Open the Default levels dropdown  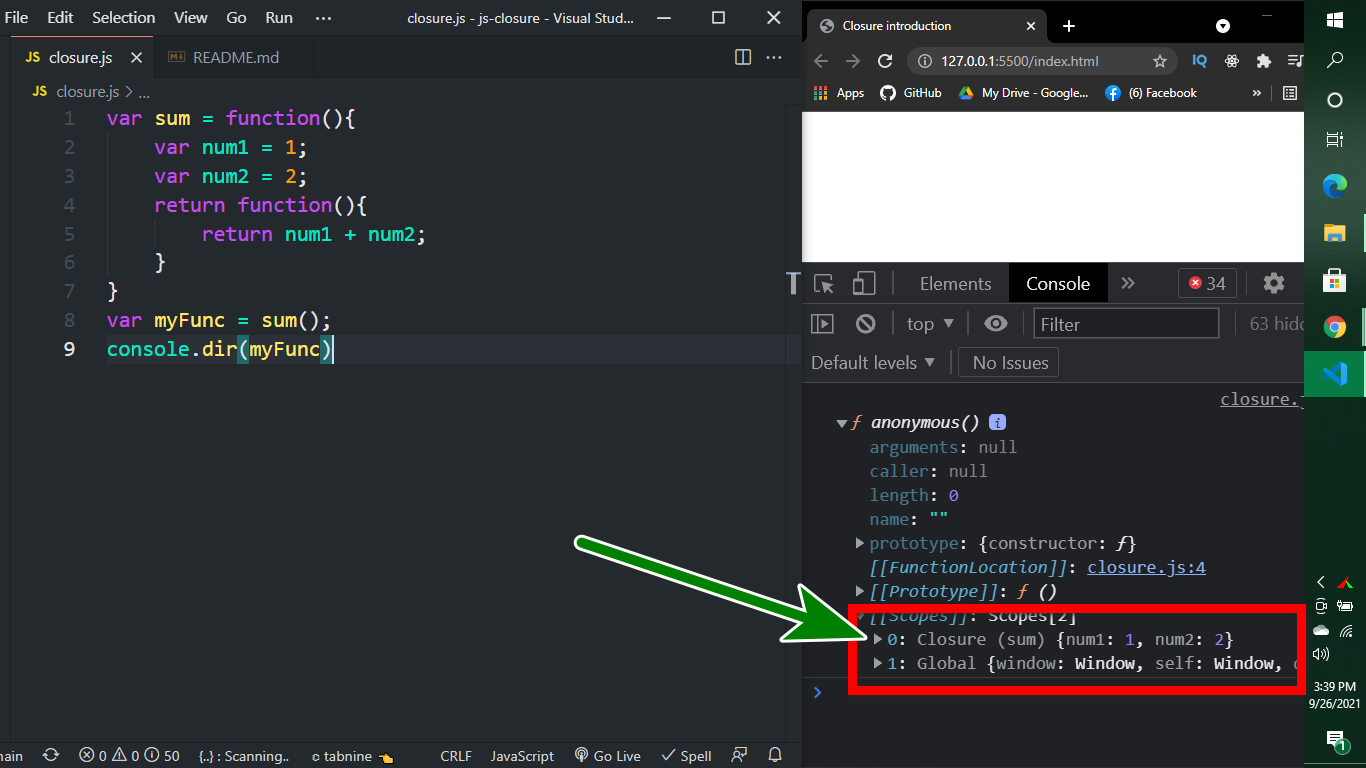(x=873, y=363)
